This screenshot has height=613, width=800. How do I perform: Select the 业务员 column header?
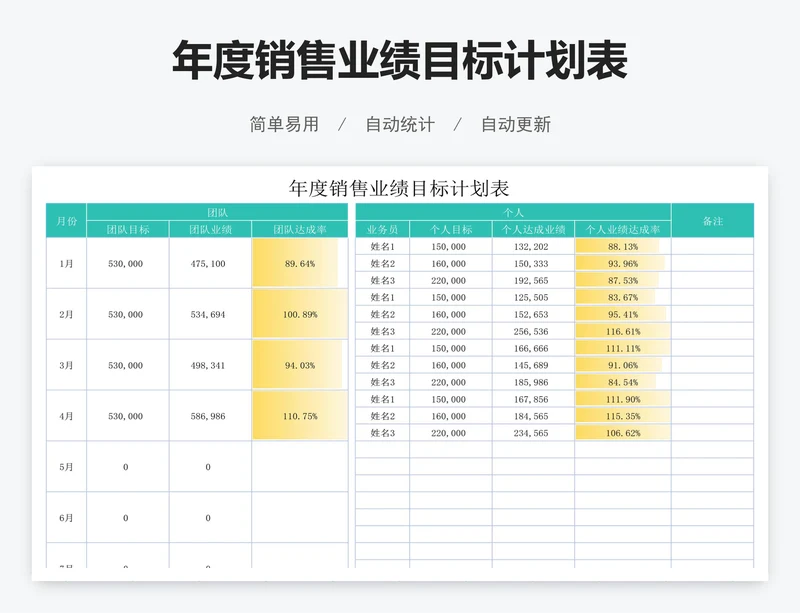click(383, 229)
